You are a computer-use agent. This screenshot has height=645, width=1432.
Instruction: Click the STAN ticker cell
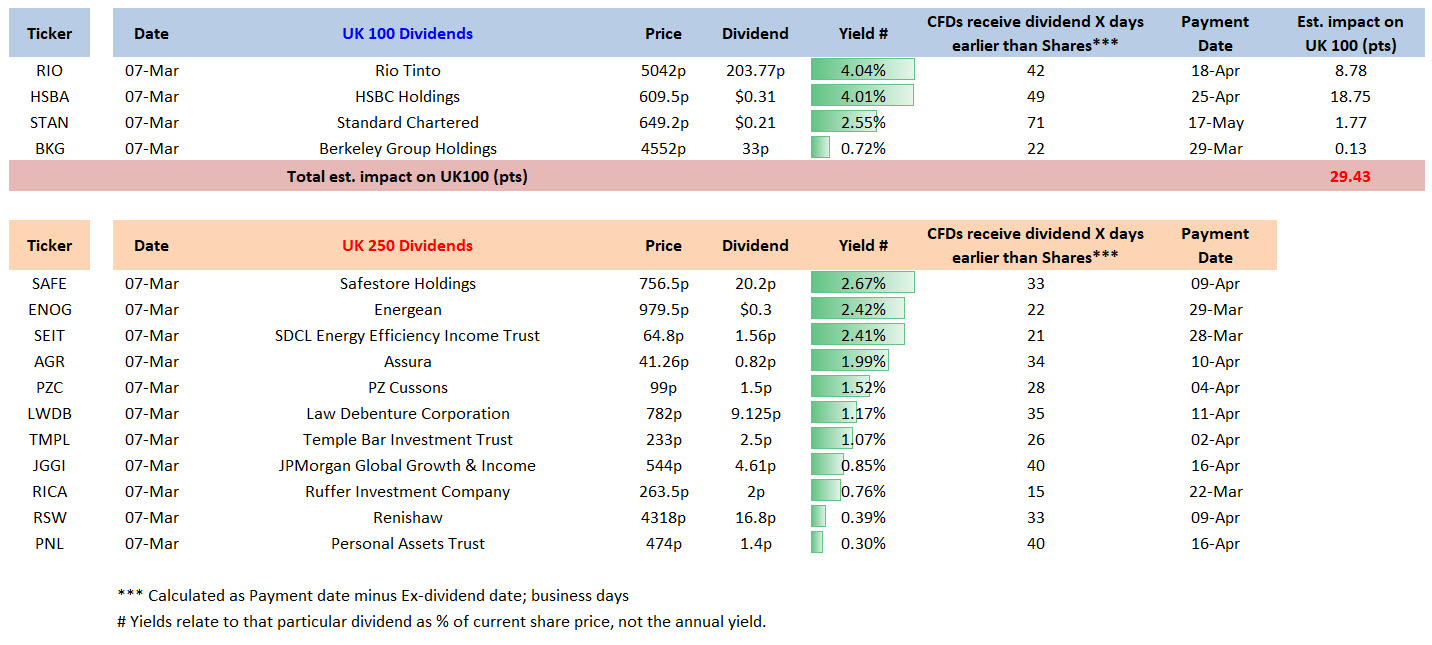tap(49, 123)
